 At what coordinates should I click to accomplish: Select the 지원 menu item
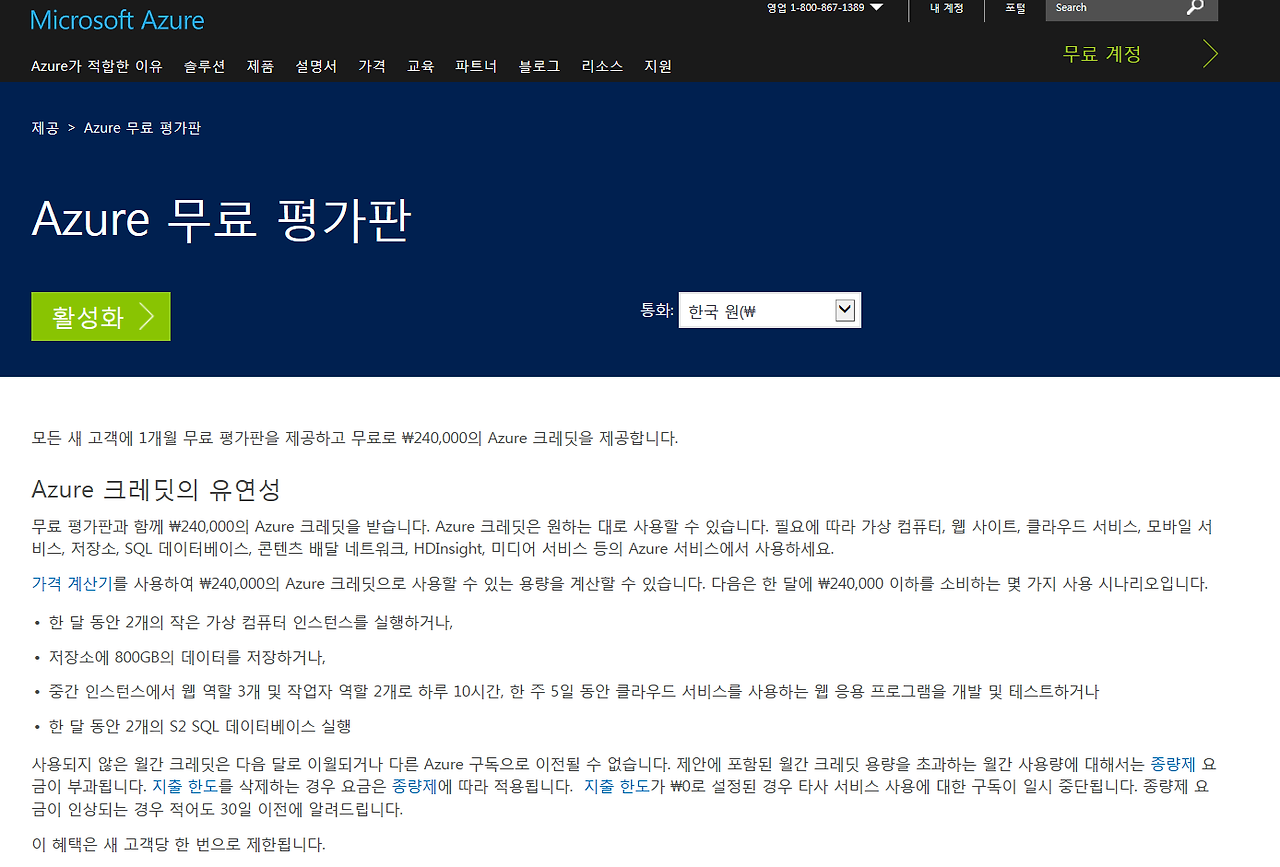point(658,66)
